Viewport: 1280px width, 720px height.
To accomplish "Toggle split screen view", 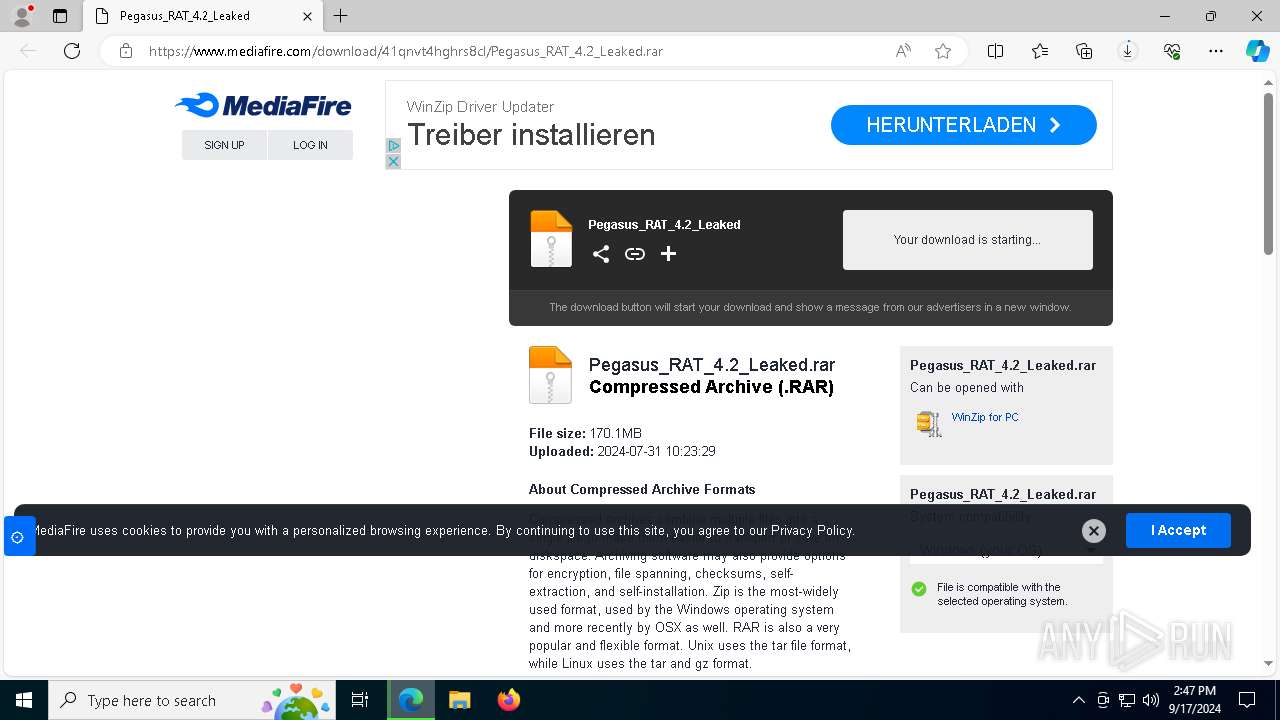I will tap(996, 51).
